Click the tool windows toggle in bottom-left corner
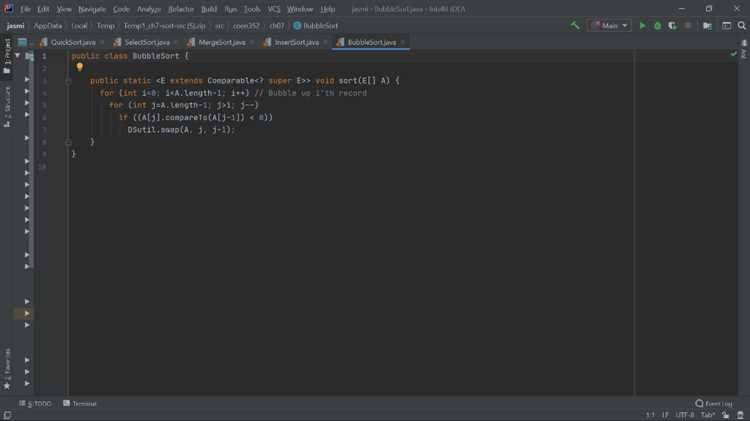 [x=7, y=415]
